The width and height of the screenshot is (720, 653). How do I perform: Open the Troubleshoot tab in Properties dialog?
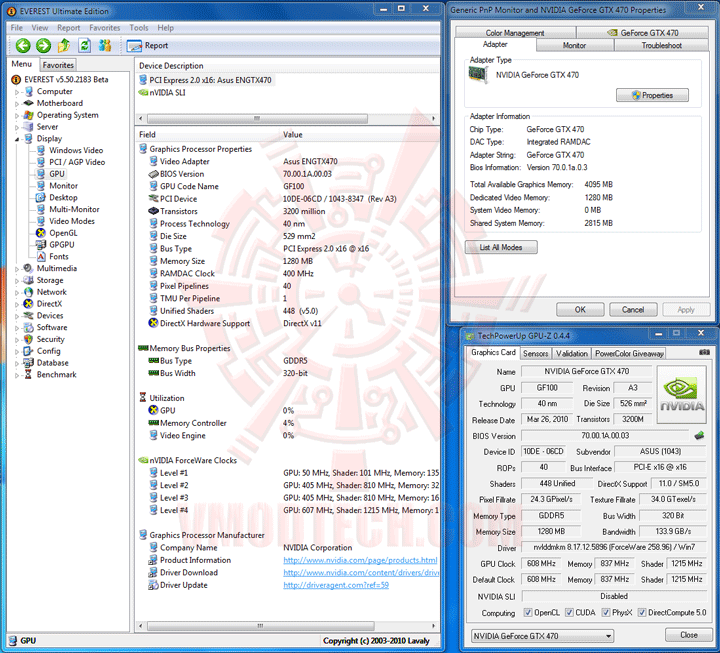tap(661, 45)
